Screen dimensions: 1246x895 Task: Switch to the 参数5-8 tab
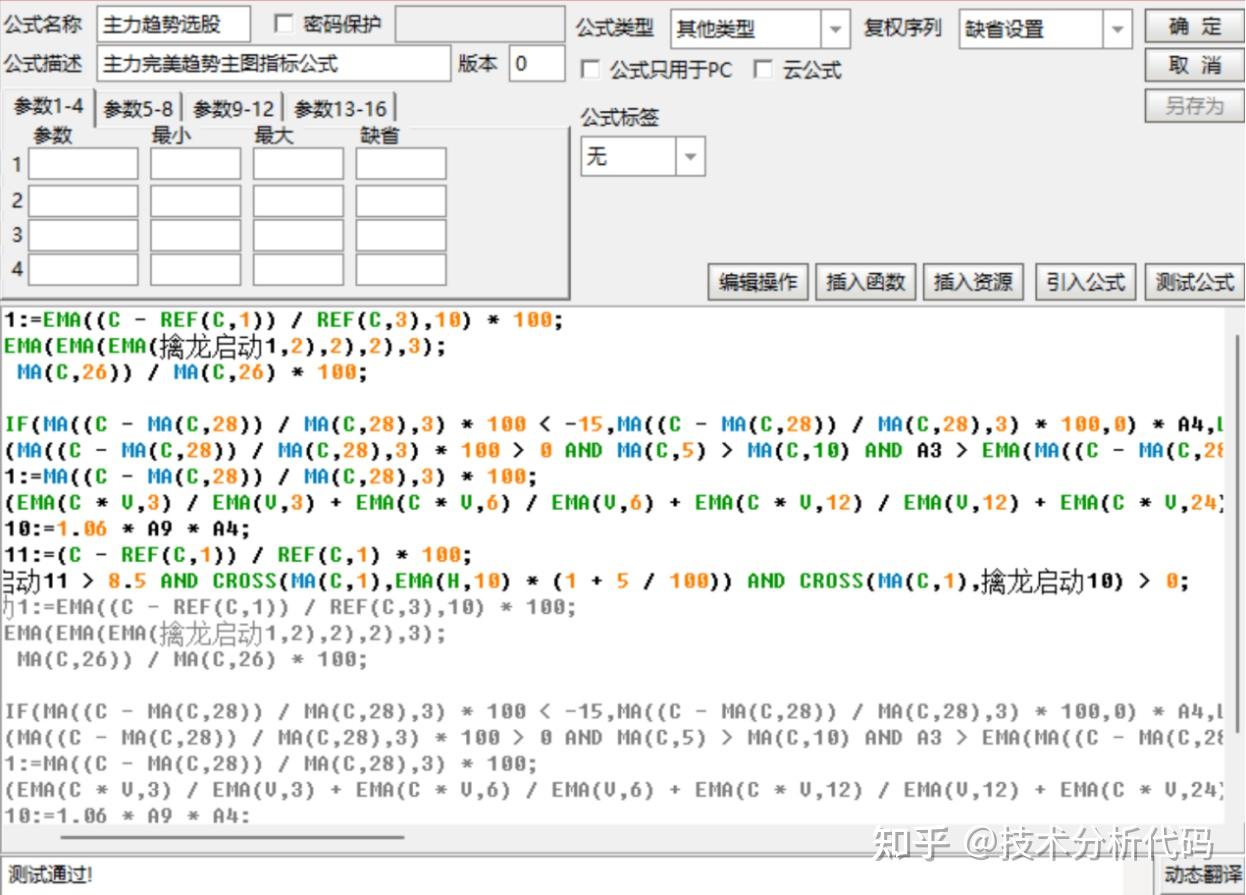tap(138, 108)
